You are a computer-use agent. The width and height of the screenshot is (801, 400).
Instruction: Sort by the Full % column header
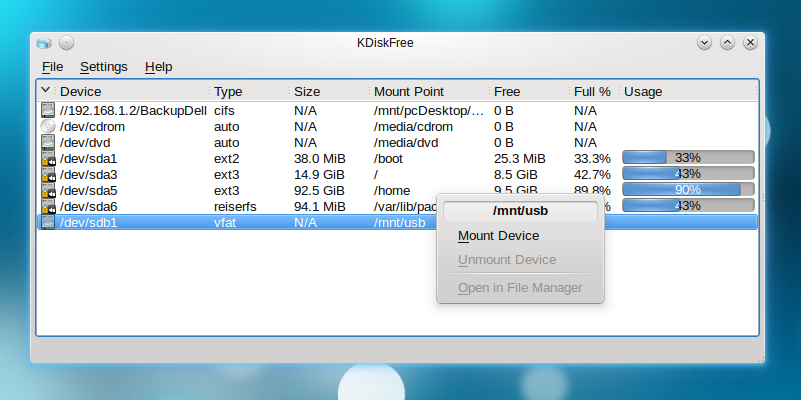pyautogui.click(x=592, y=92)
